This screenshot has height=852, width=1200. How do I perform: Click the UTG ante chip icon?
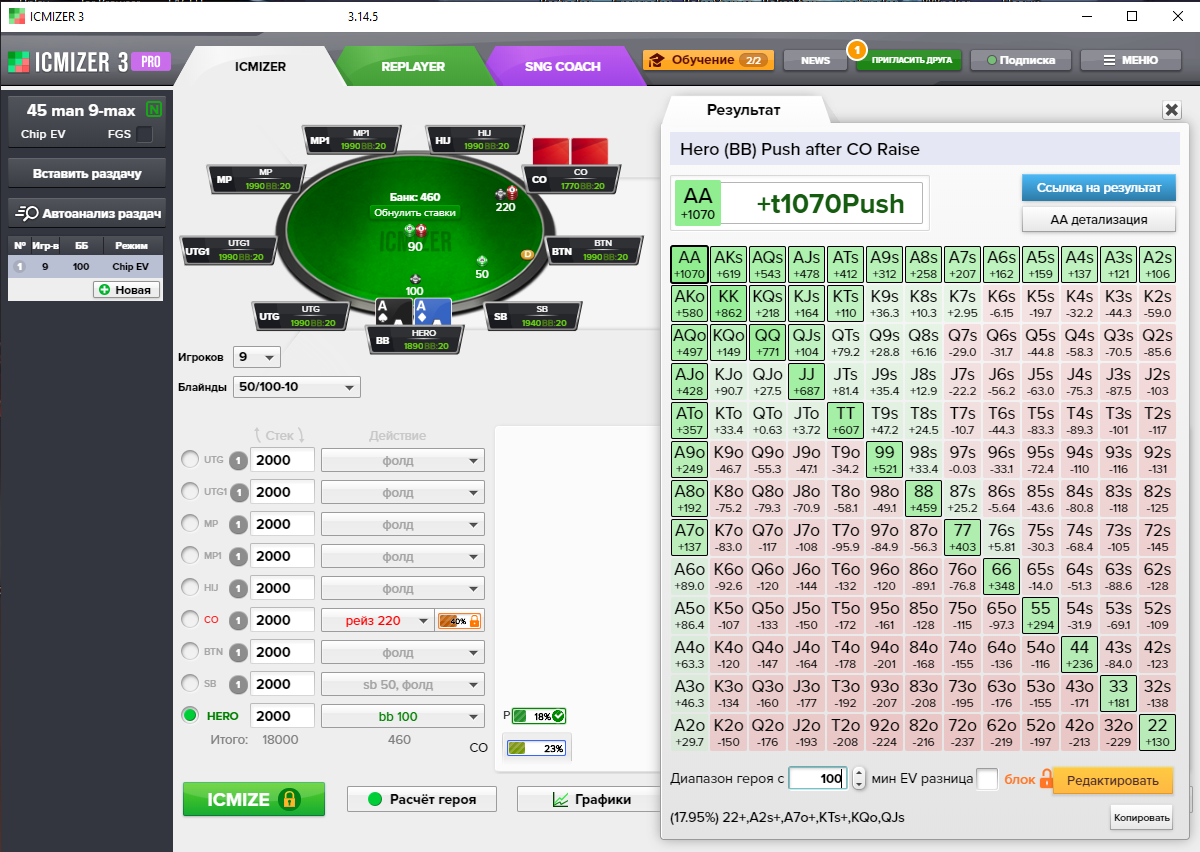(238, 460)
